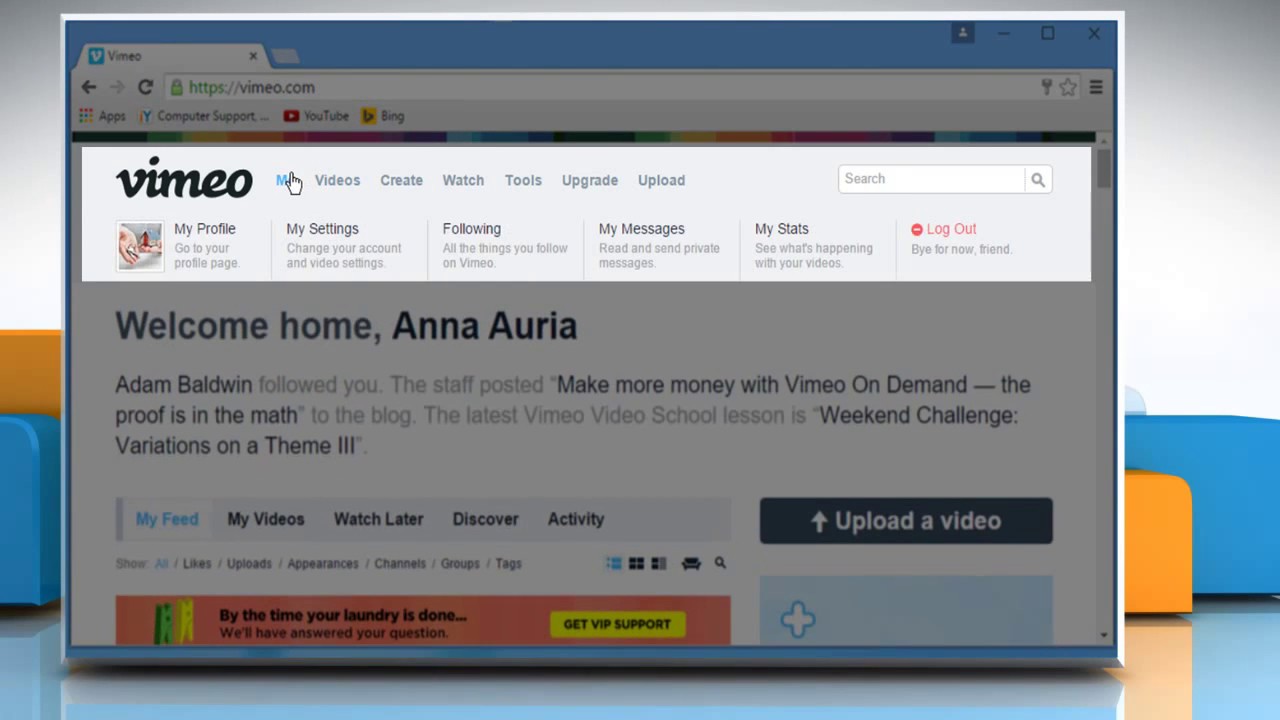This screenshot has height=720, width=1280.
Task: Click the address bar URL
Action: [x=252, y=88]
